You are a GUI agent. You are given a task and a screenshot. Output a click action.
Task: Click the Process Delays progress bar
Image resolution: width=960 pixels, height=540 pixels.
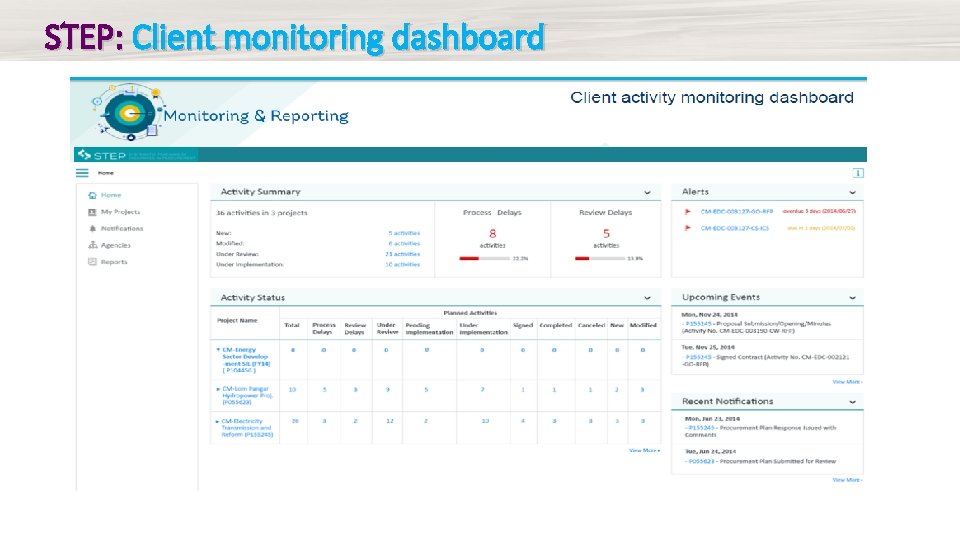tap(484, 258)
